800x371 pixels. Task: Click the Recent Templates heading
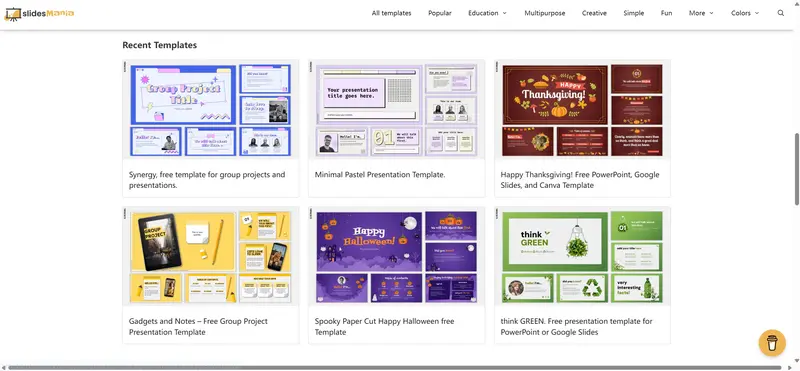(159, 45)
